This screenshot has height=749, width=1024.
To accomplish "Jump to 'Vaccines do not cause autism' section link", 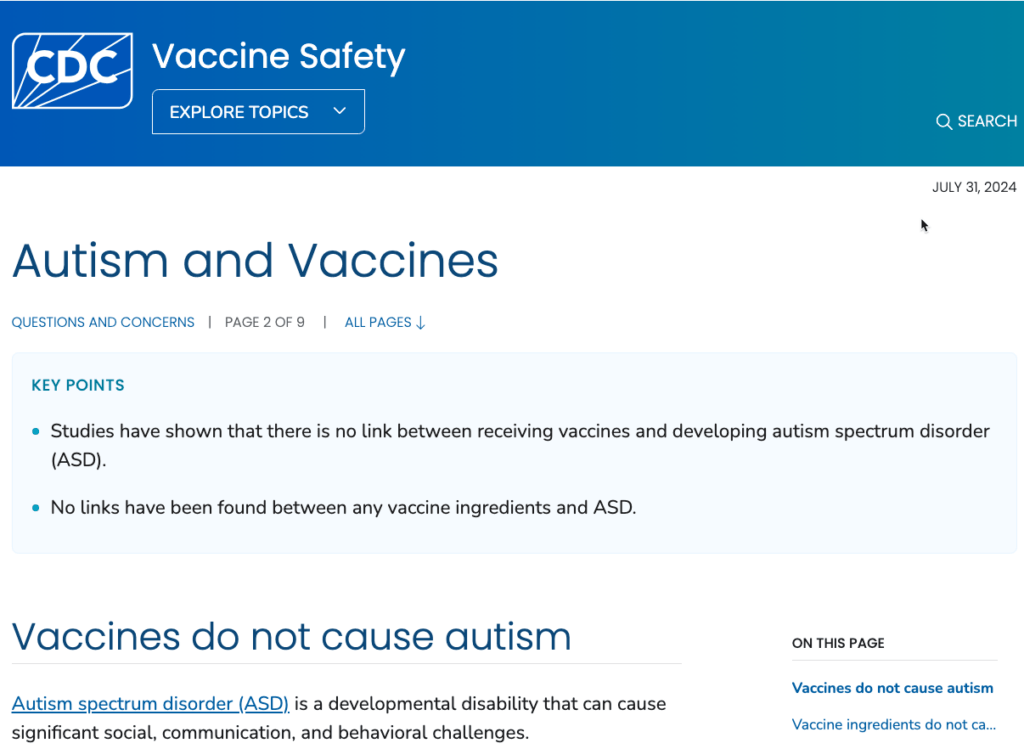I will [892, 688].
